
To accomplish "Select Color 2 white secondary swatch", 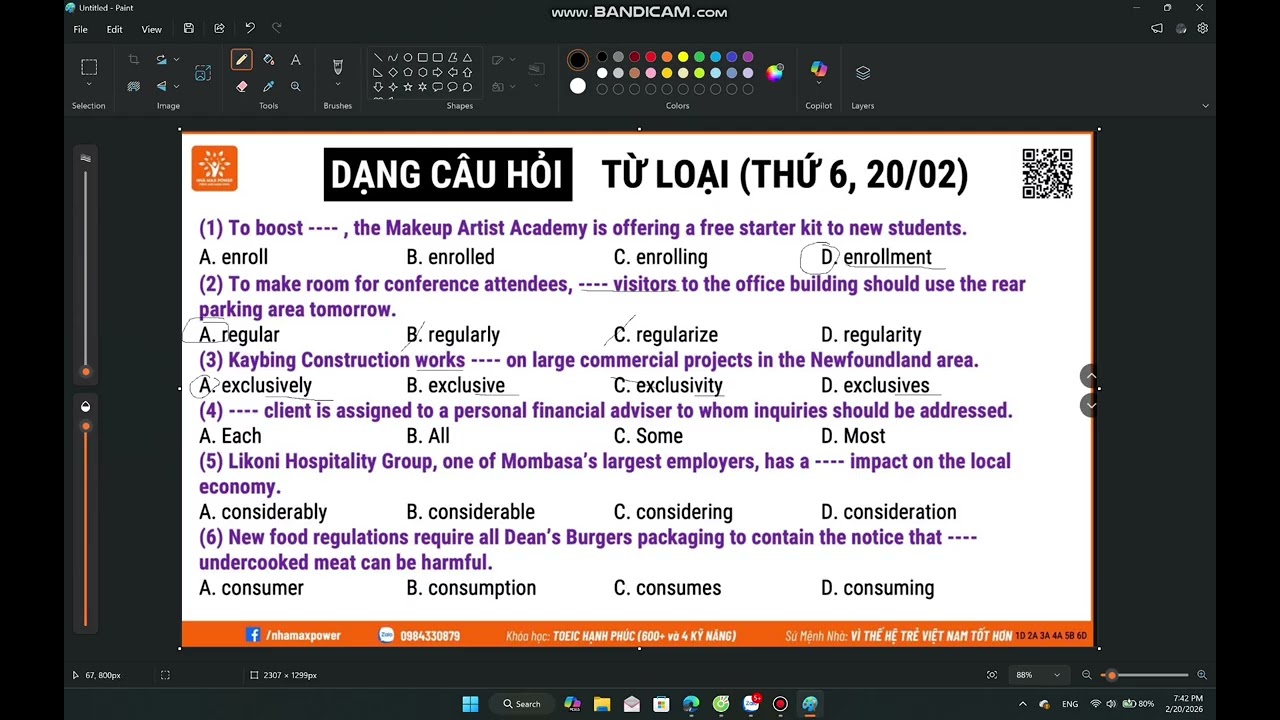I will click(x=577, y=86).
